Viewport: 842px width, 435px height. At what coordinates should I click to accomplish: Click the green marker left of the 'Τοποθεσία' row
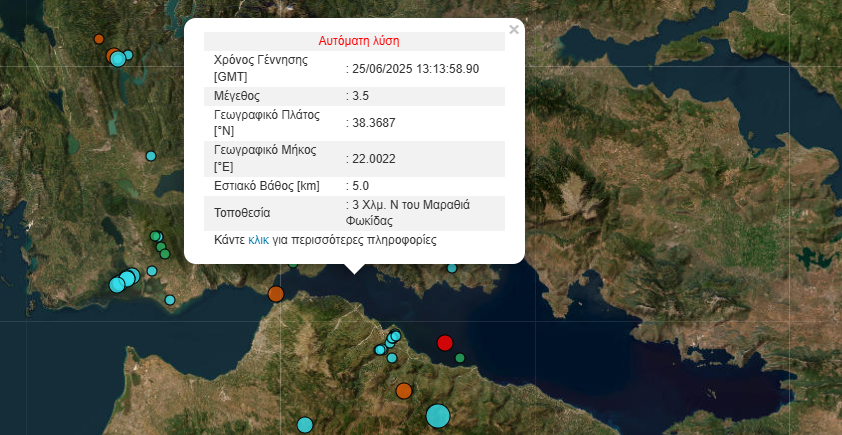pos(156,237)
